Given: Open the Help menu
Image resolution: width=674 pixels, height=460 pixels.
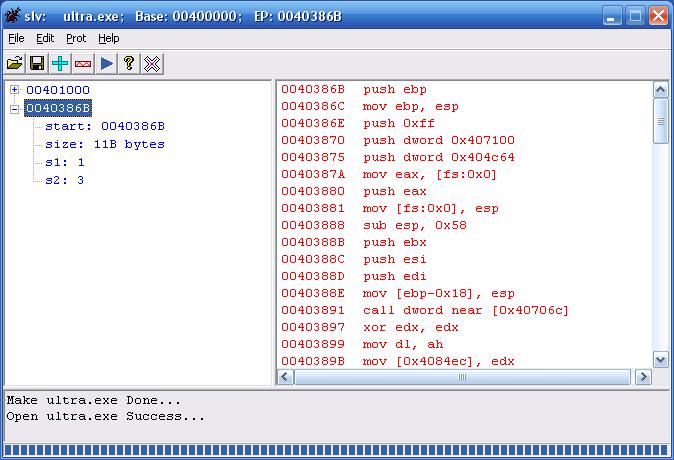Looking at the screenshot, I should 109,38.
